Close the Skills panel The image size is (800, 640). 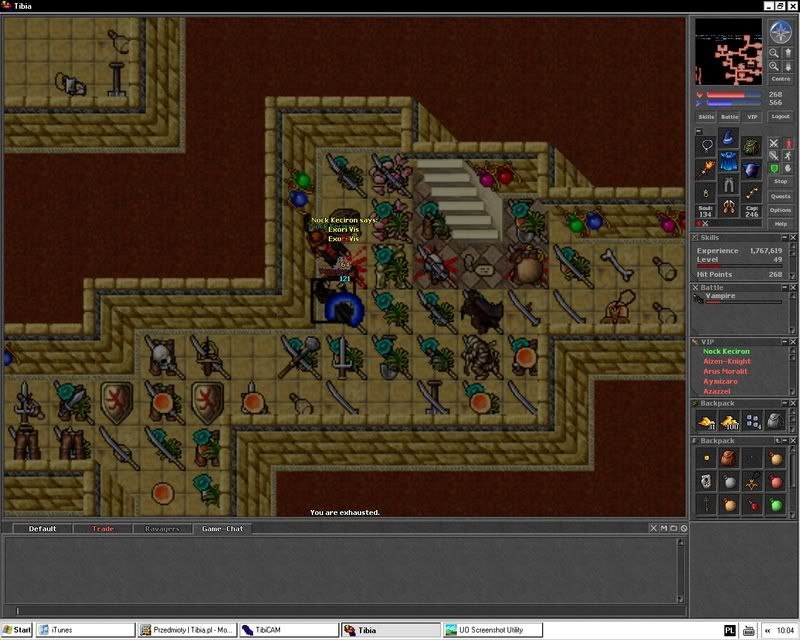[x=792, y=238]
